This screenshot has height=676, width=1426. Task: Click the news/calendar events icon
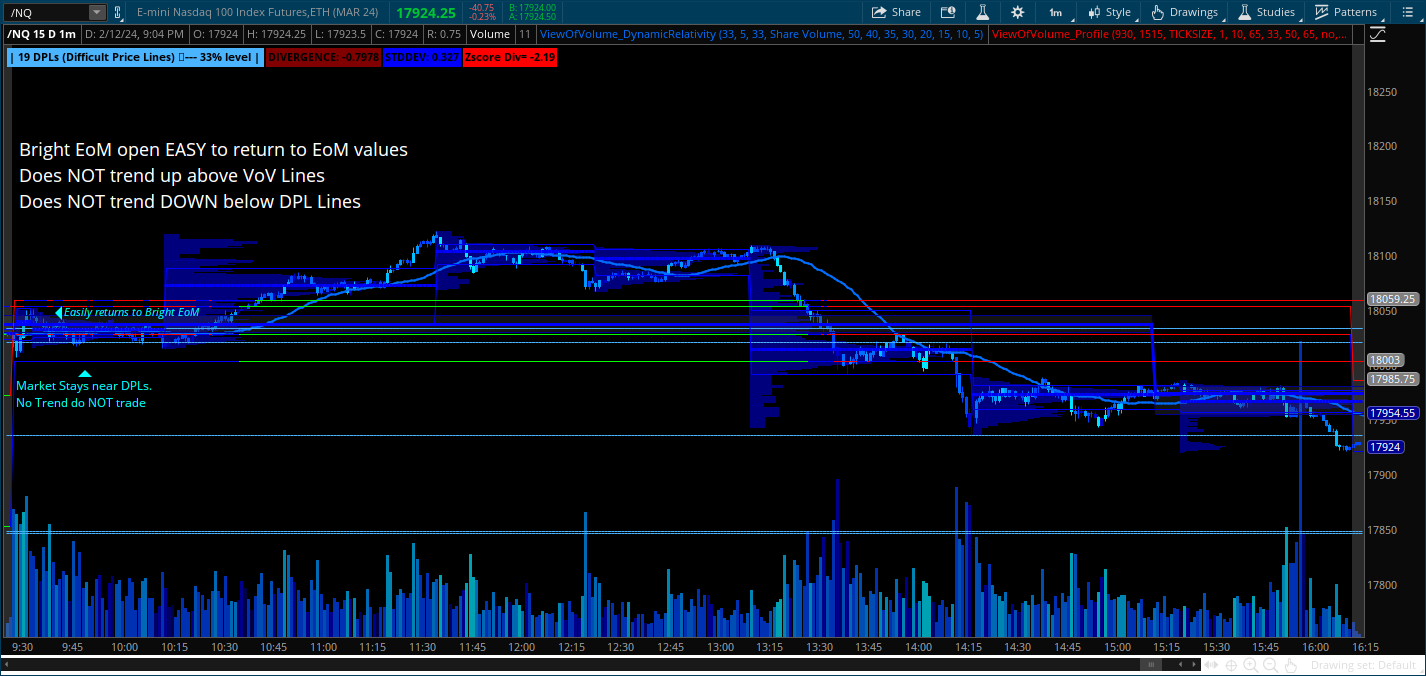[947, 12]
